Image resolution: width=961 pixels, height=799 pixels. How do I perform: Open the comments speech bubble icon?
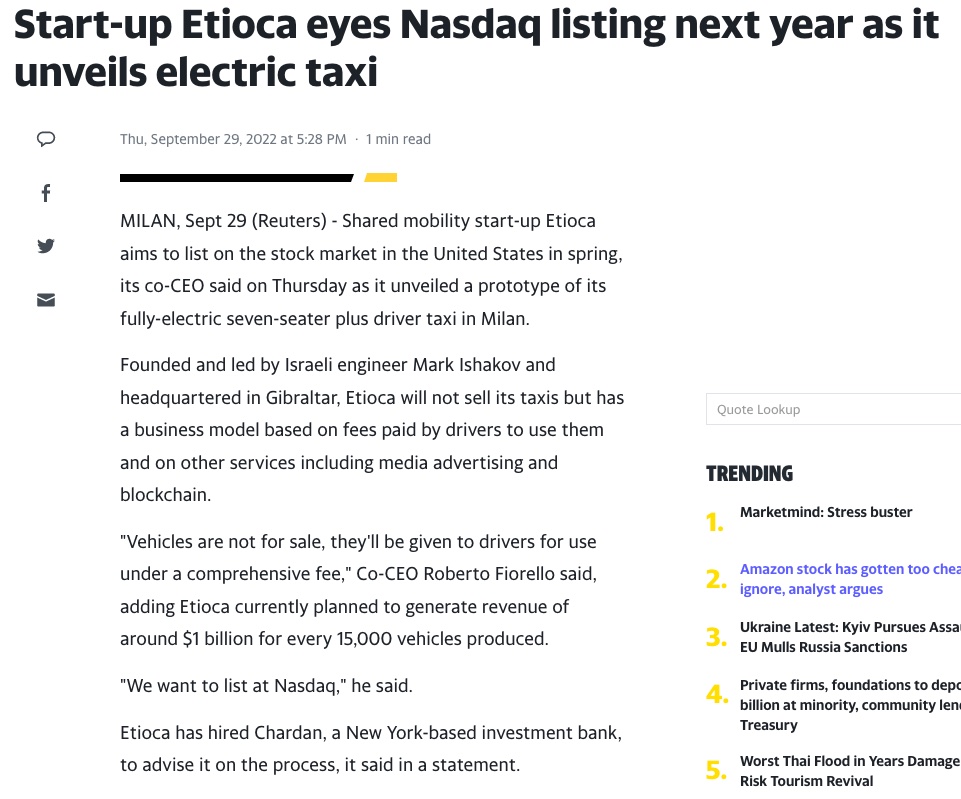(x=46, y=139)
